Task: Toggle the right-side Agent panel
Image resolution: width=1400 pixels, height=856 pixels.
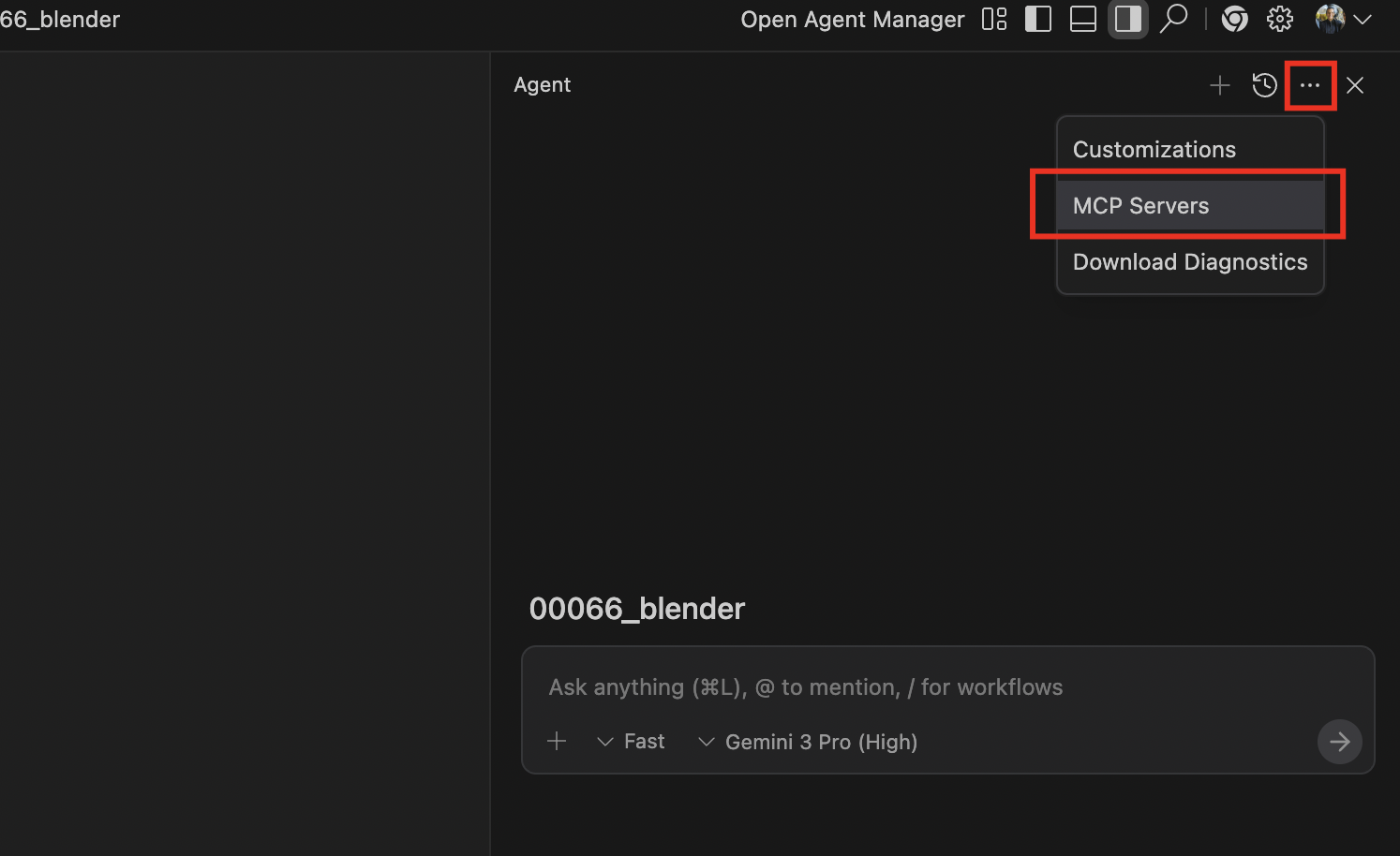Action: [x=1128, y=20]
